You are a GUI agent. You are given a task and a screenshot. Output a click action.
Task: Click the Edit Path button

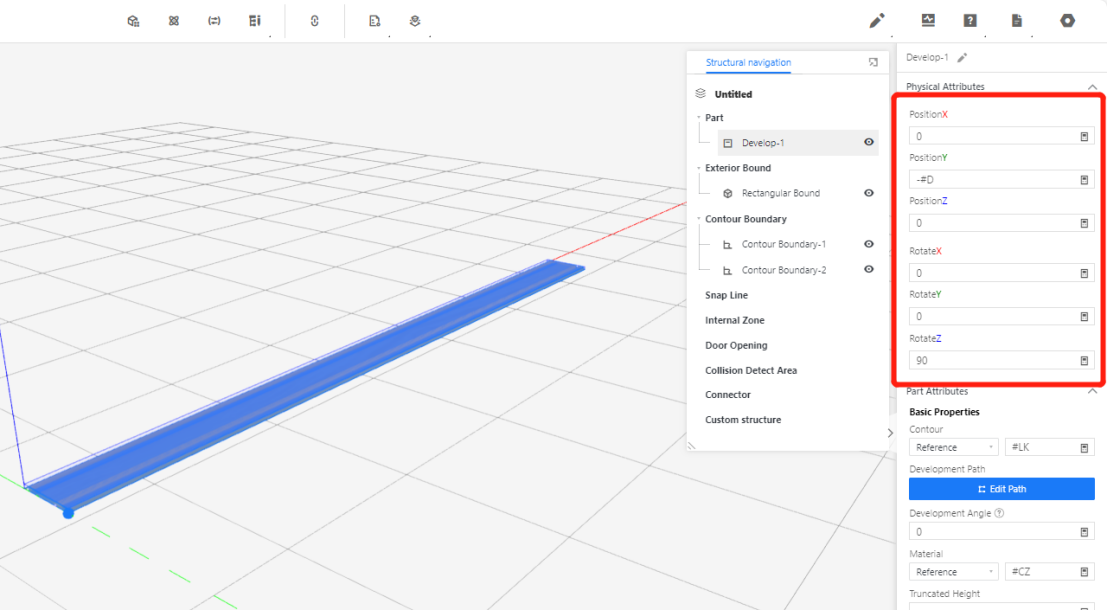(1001, 489)
